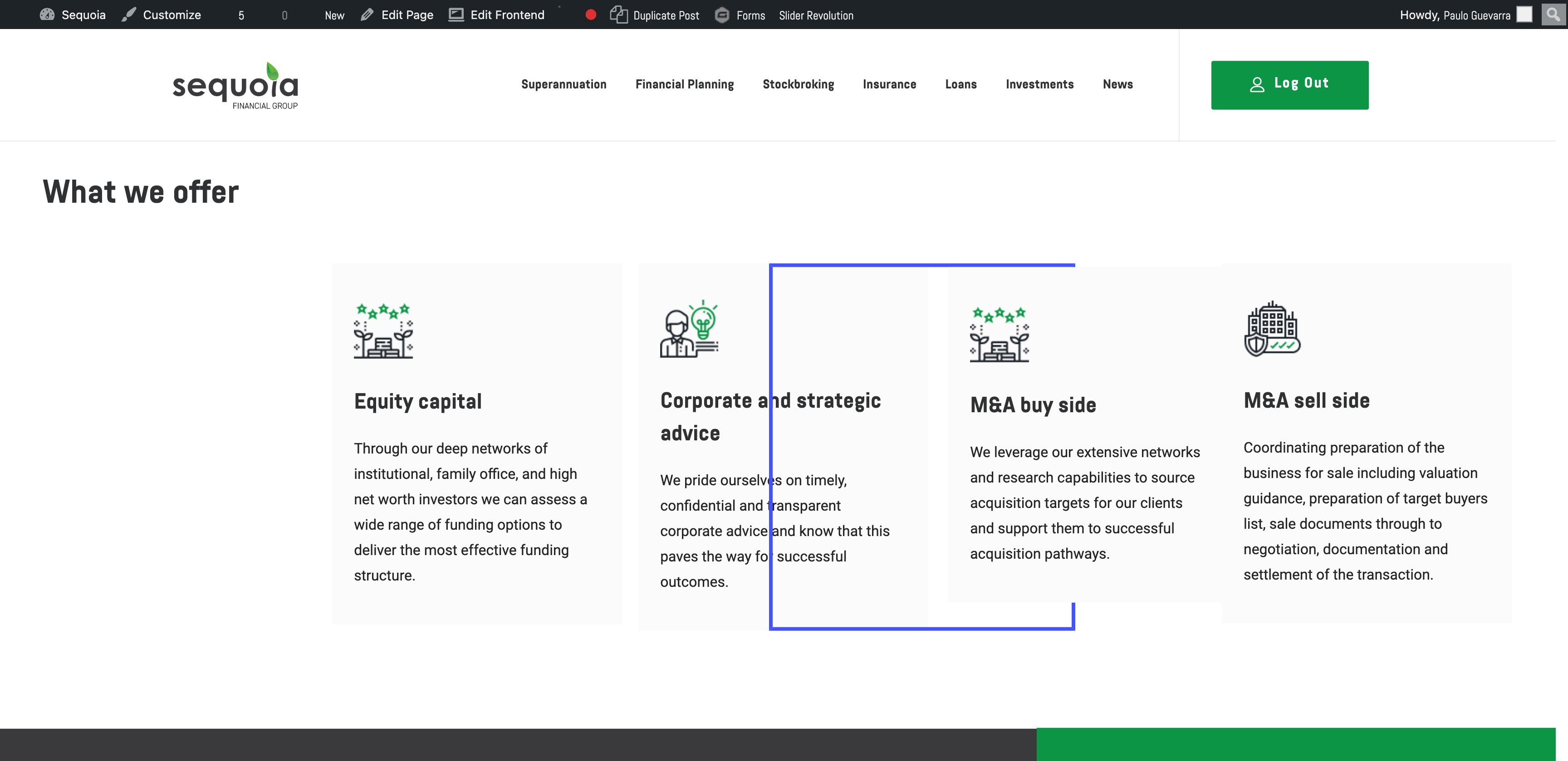Open the Superannuation menu item
Viewport: 1568px width, 761px height.
pos(563,84)
